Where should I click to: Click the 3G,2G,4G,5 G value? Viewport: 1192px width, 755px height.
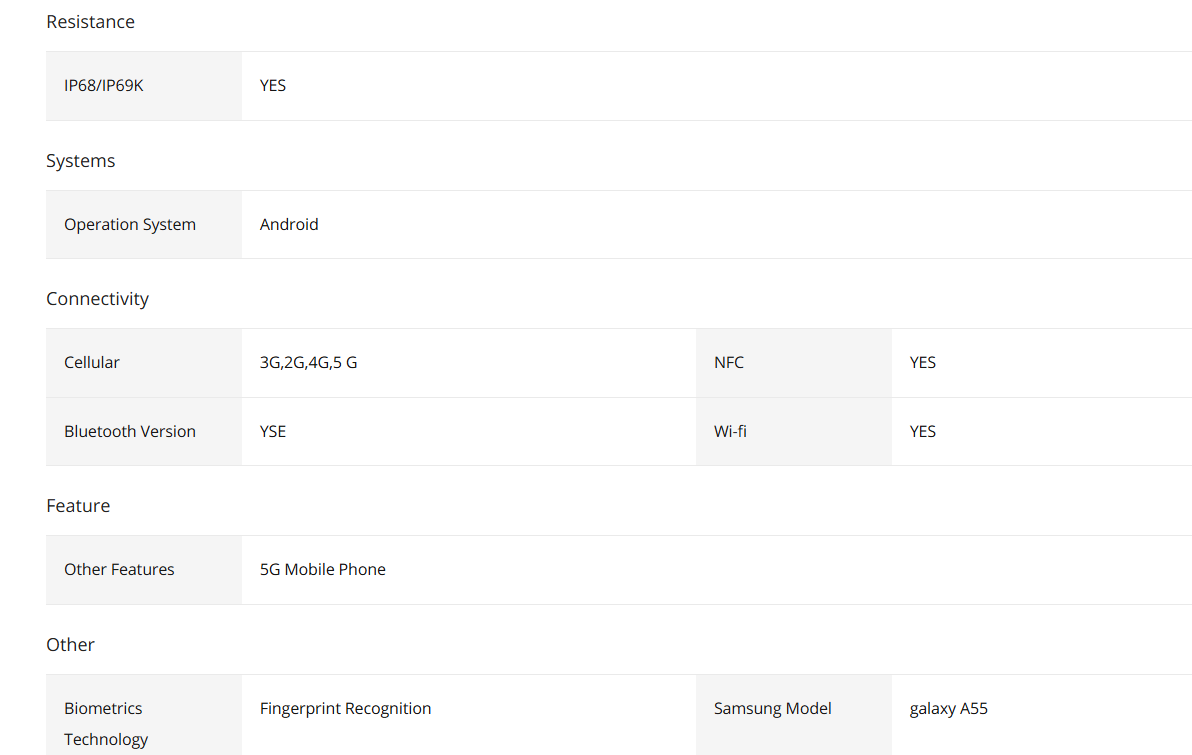coord(308,363)
